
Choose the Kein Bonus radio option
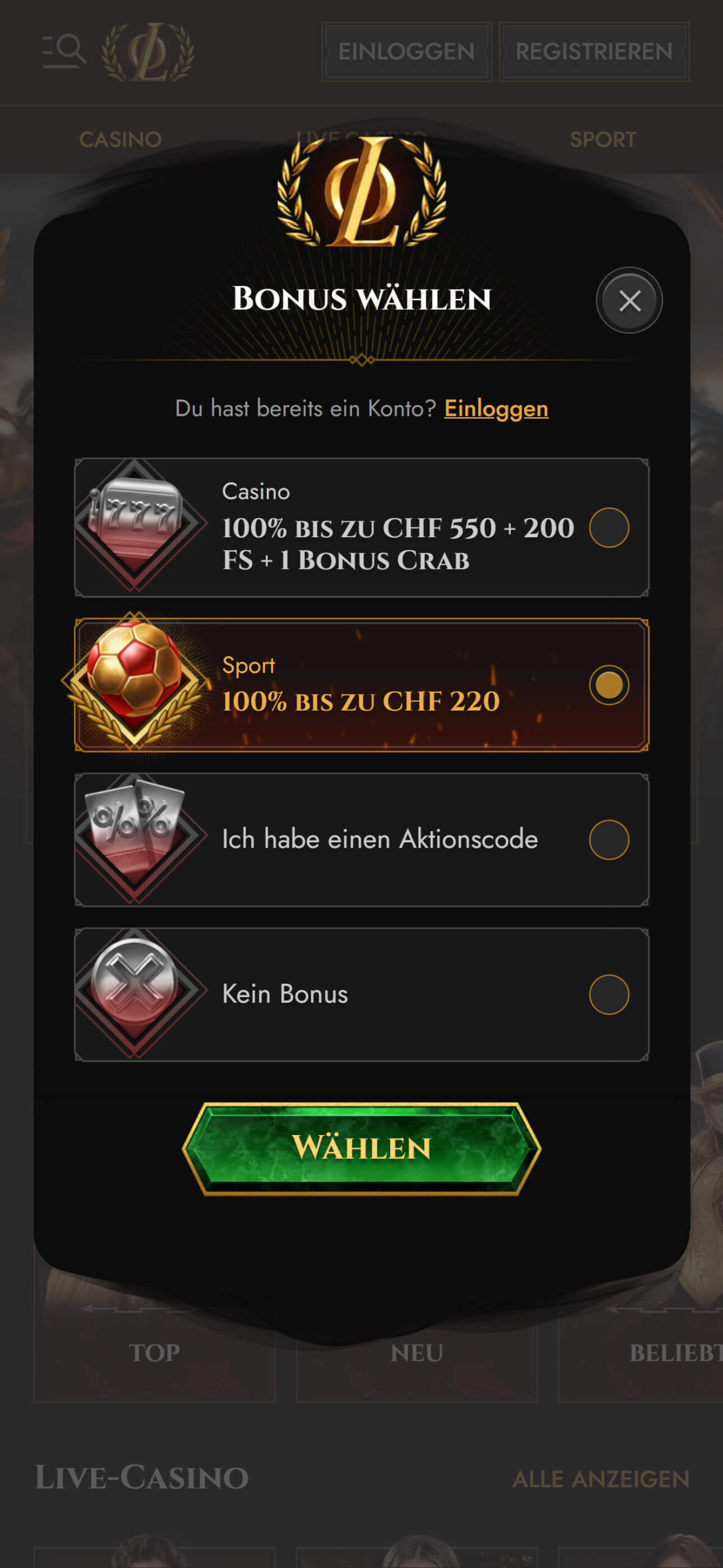[x=609, y=995]
